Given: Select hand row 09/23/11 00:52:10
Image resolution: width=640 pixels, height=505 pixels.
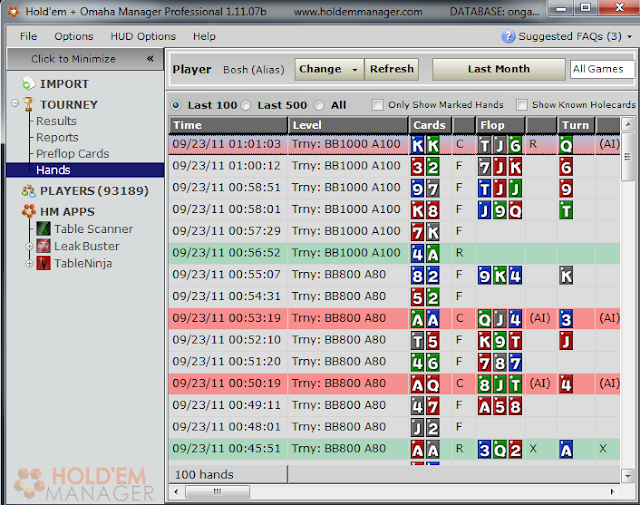Looking at the screenshot, I should tap(394, 340).
